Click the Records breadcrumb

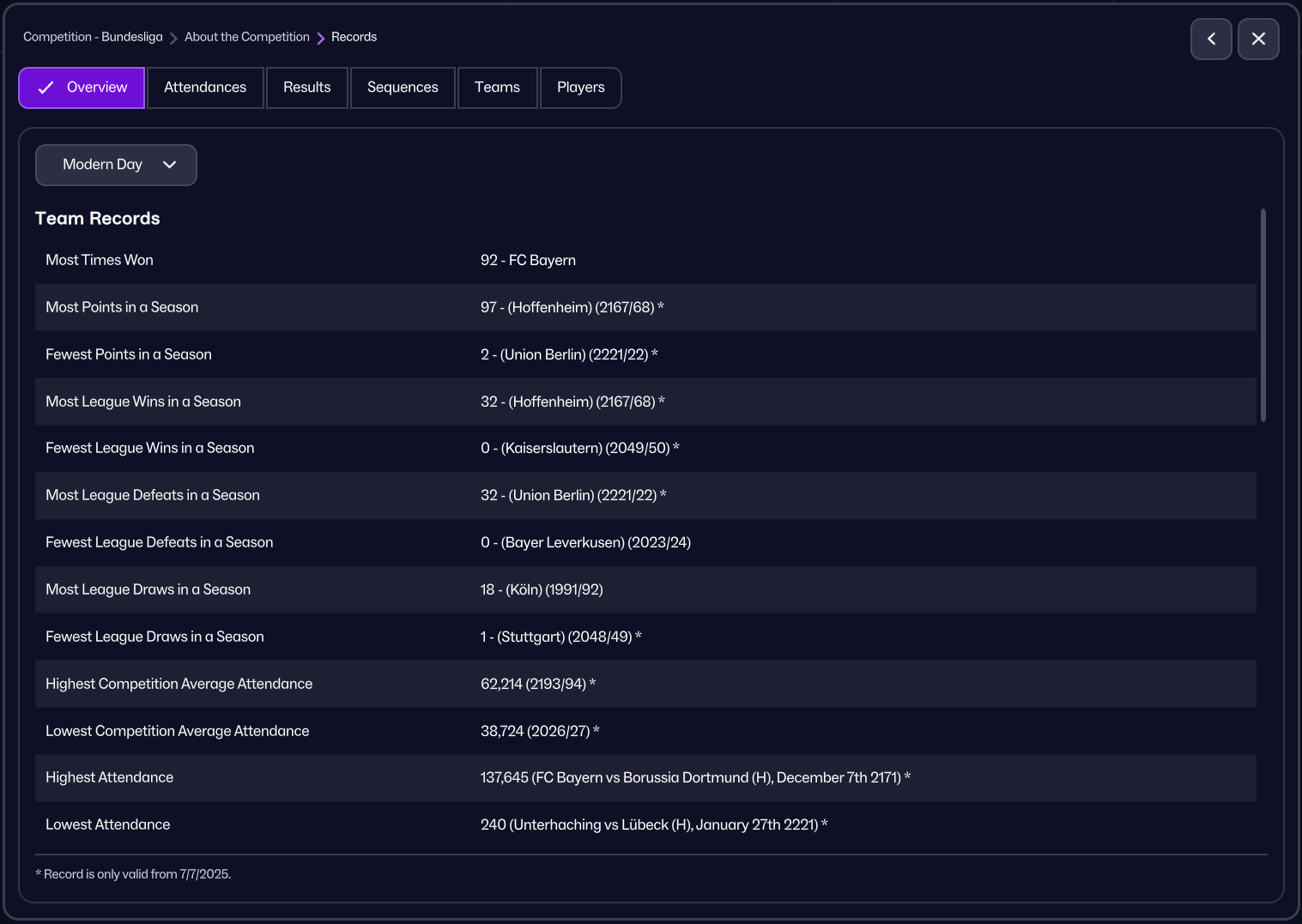pos(354,37)
